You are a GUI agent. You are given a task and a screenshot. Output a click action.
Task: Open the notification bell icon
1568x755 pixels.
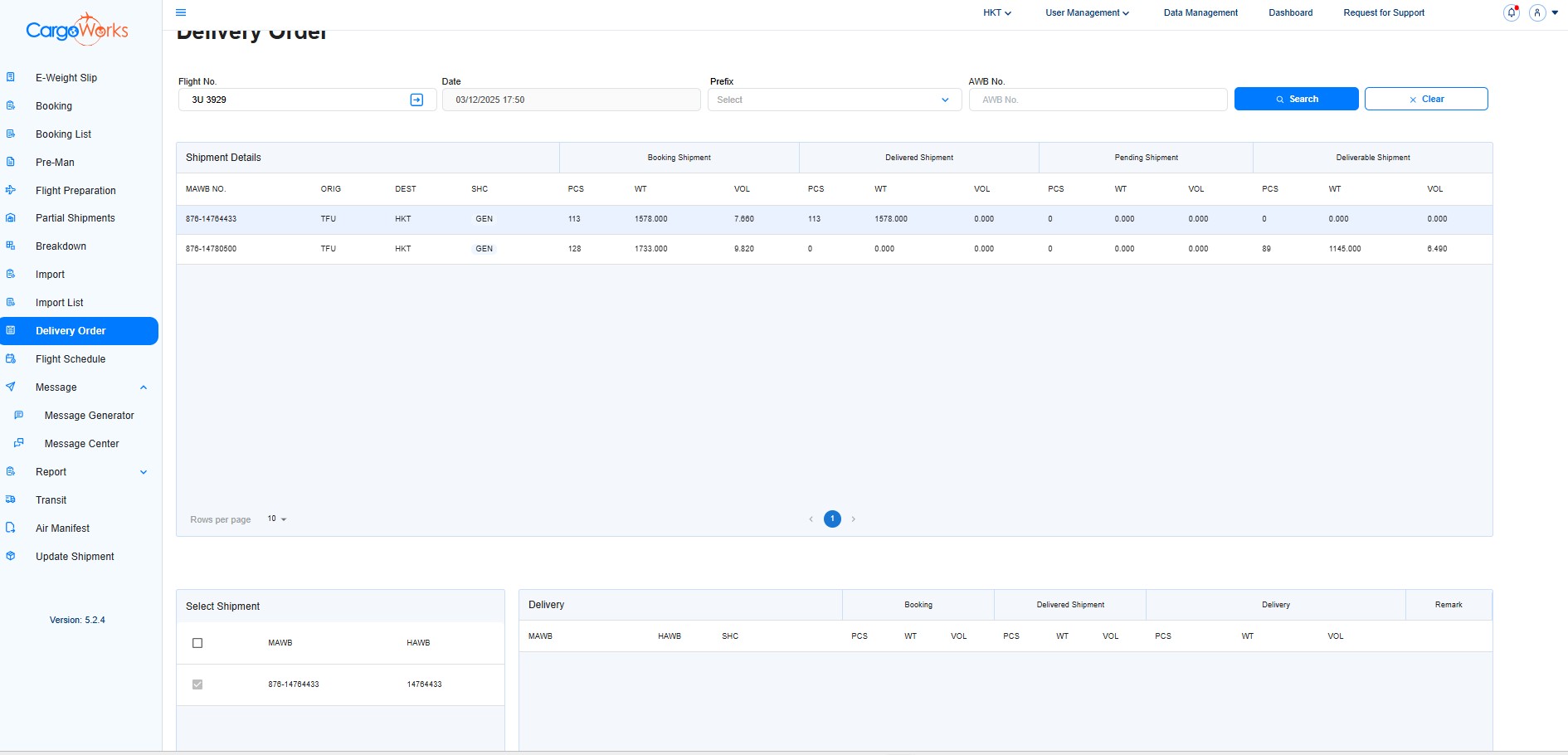[1512, 13]
